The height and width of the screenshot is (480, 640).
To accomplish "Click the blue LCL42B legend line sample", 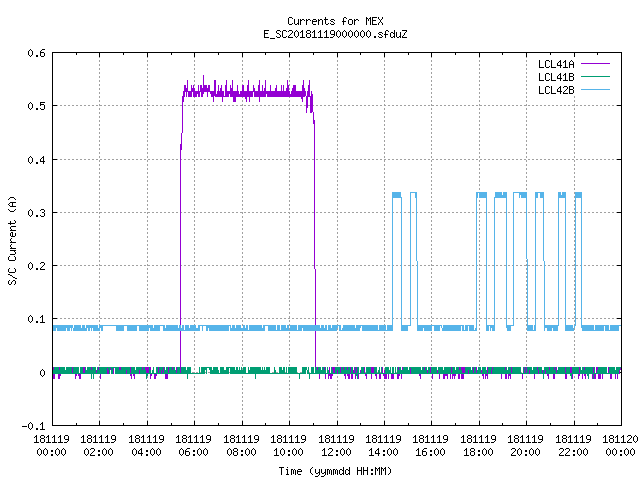I will click(595, 90).
